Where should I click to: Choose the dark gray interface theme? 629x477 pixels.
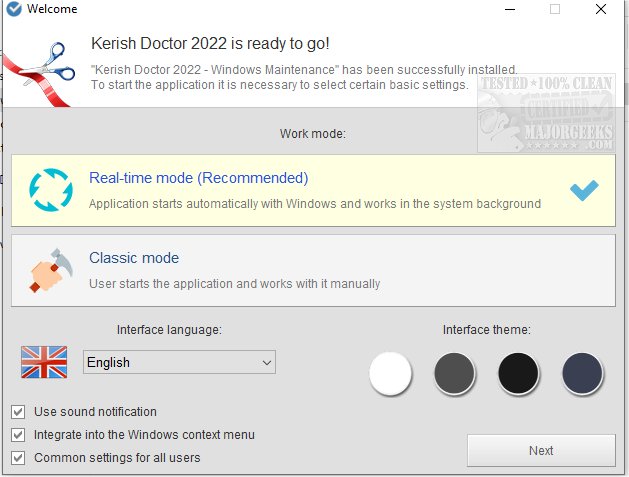pyautogui.click(x=454, y=373)
